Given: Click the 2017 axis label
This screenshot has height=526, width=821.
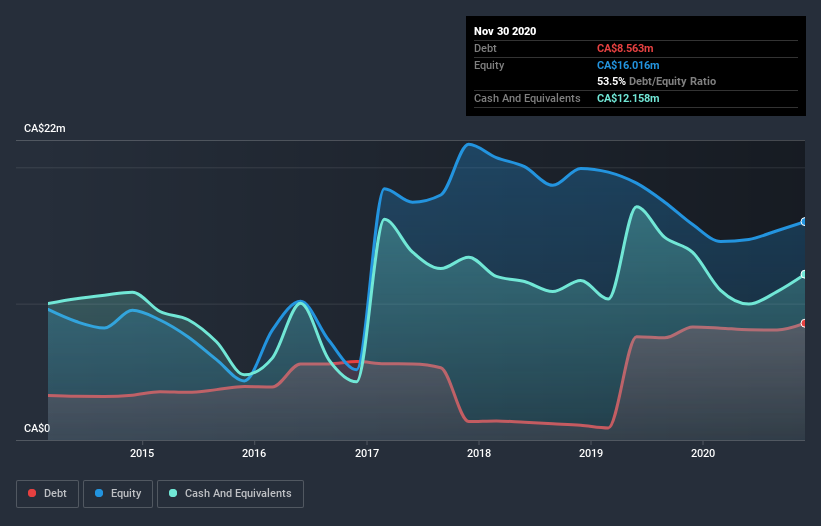Looking at the screenshot, I should pyautogui.click(x=367, y=453).
